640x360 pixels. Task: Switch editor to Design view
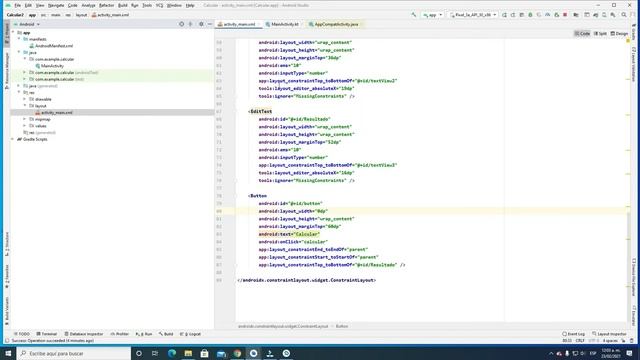(x=619, y=33)
